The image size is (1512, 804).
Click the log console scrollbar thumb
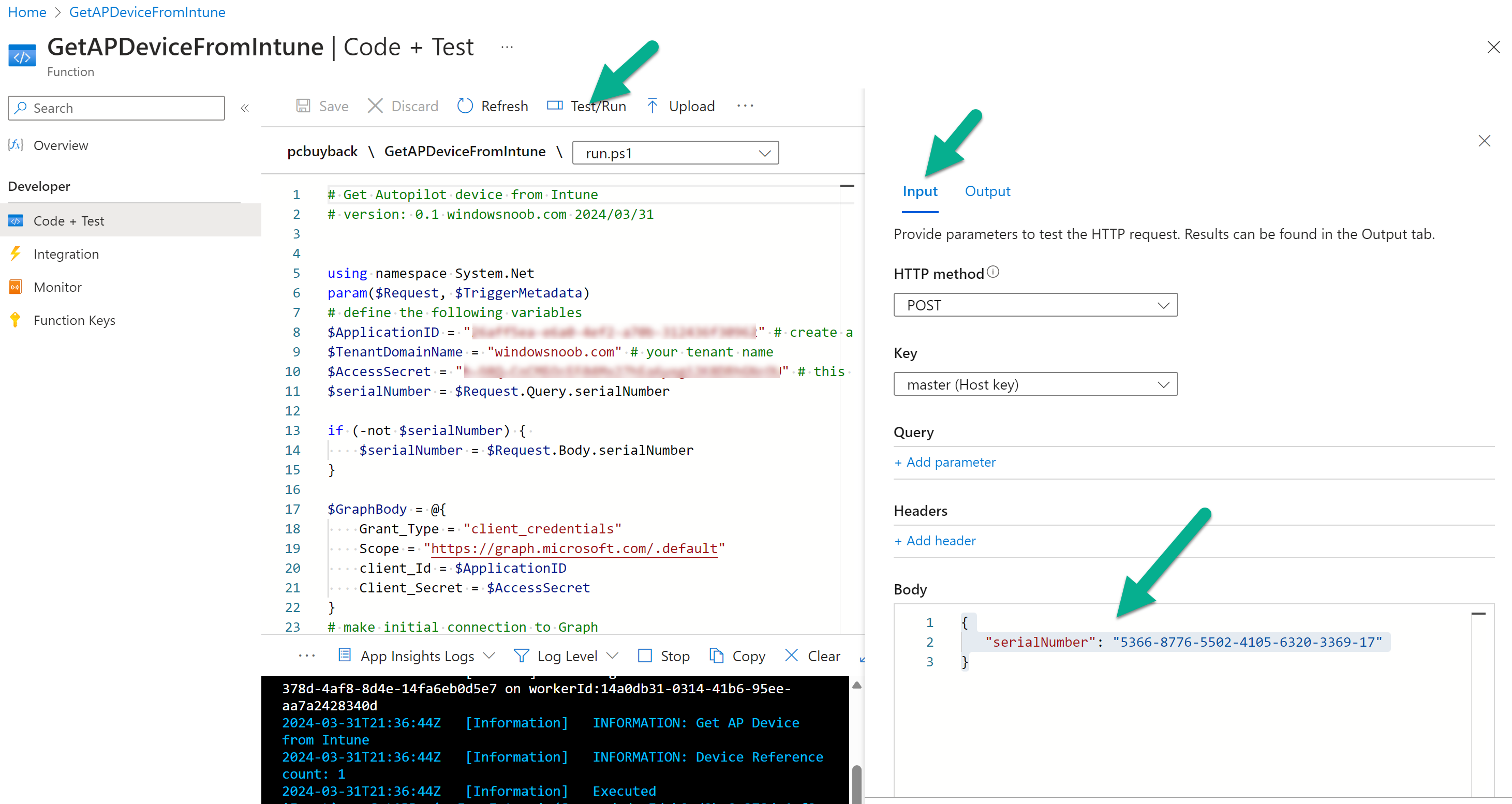(x=856, y=784)
